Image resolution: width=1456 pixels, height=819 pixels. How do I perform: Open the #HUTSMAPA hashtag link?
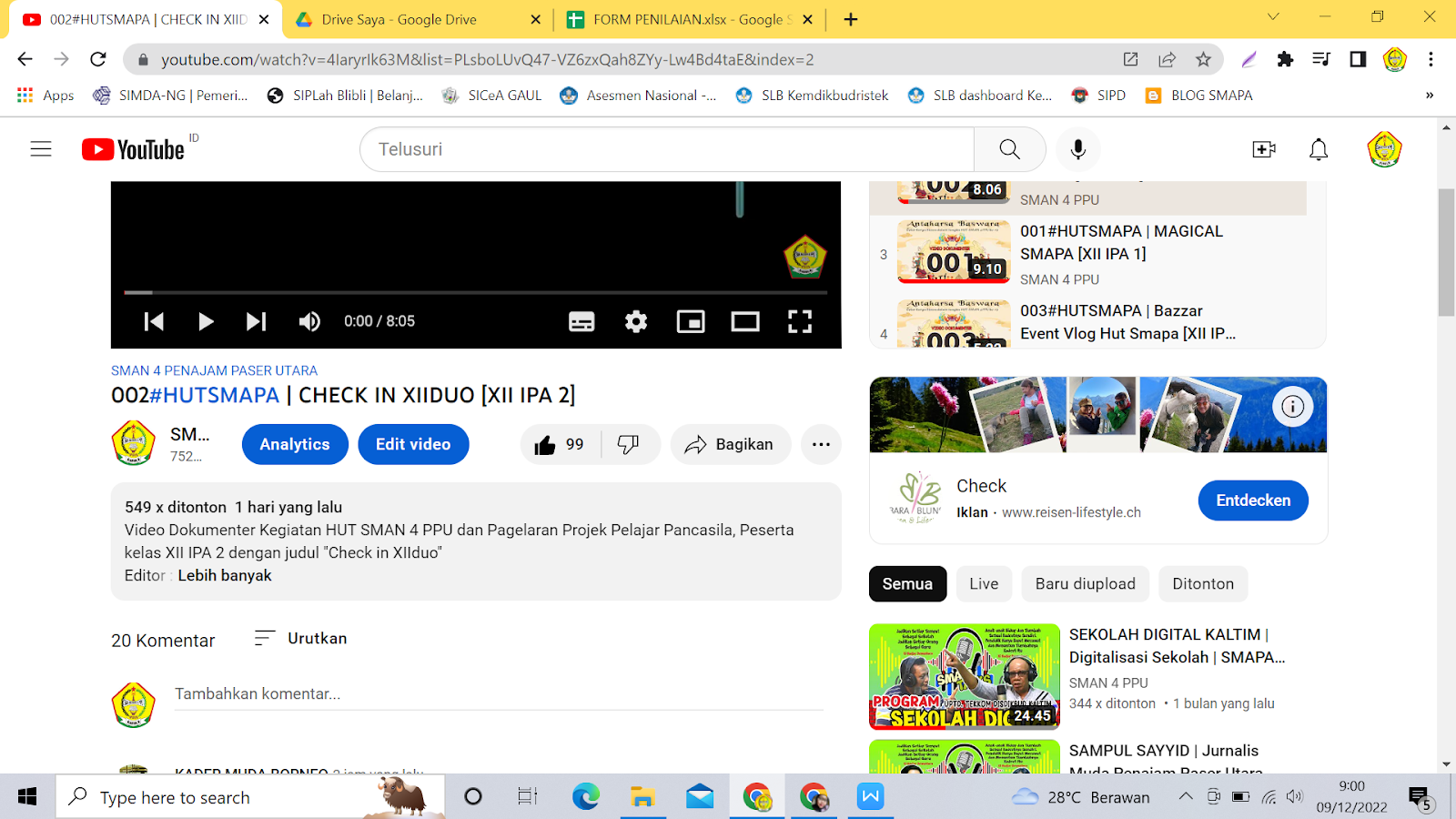point(214,395)
